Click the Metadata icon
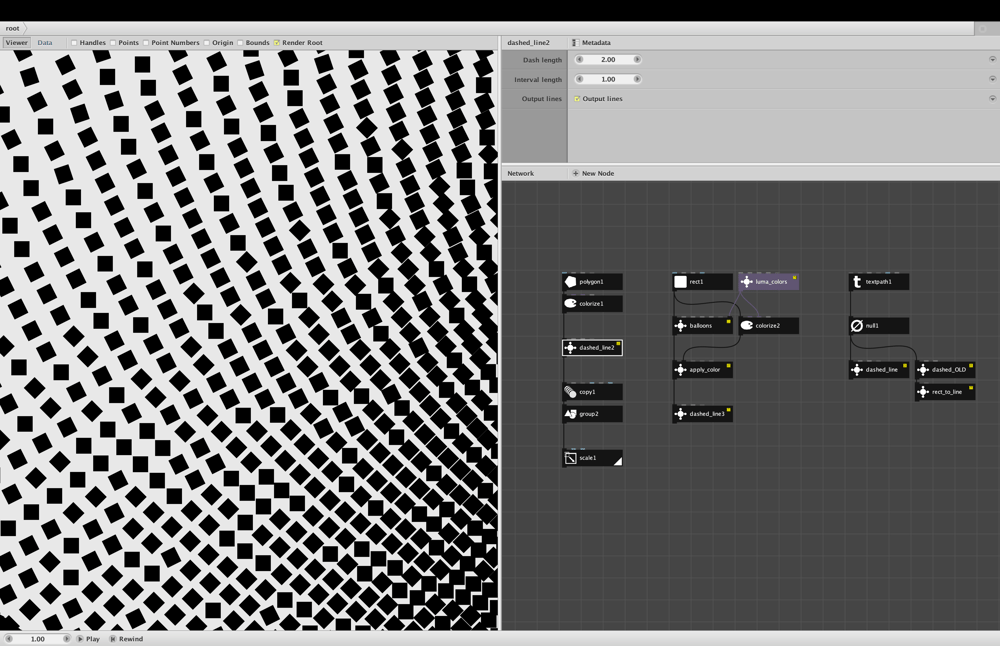Screen dimensions: 1000x646 (575, 43)
